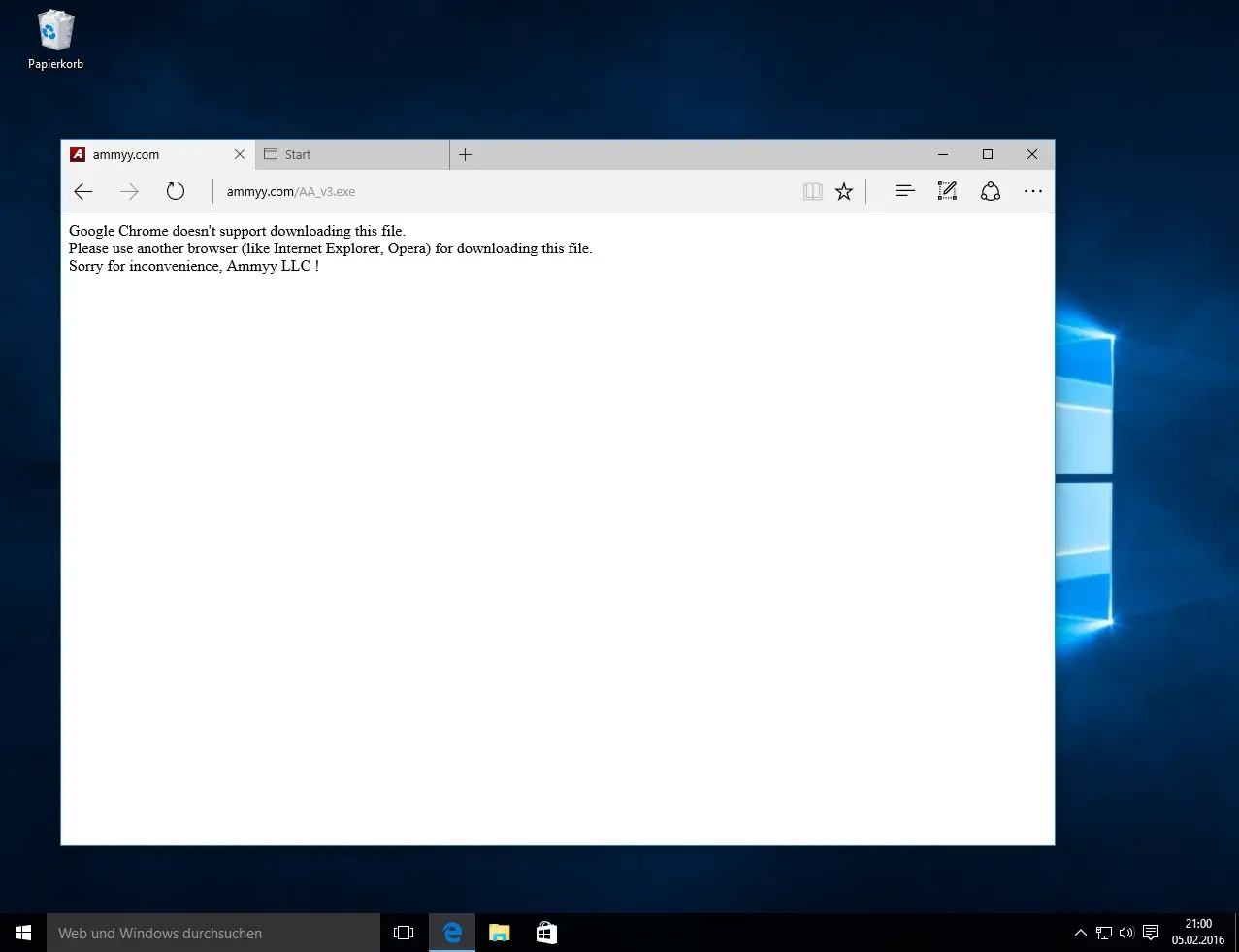Click the Share icon in toolbar
The width and height of the screenshot is (1239, 952).
click(x=990, y=192)
